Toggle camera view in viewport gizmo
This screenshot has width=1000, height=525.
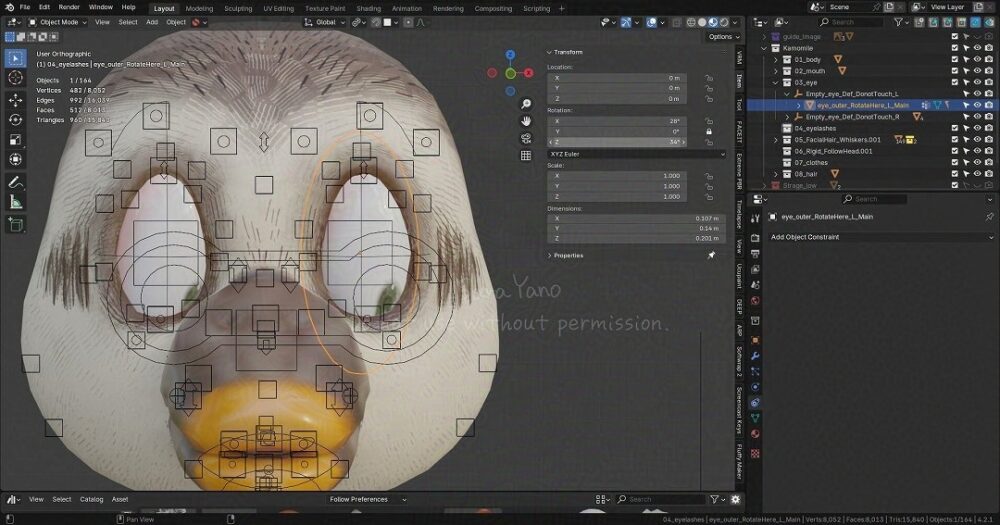[526, 138]
